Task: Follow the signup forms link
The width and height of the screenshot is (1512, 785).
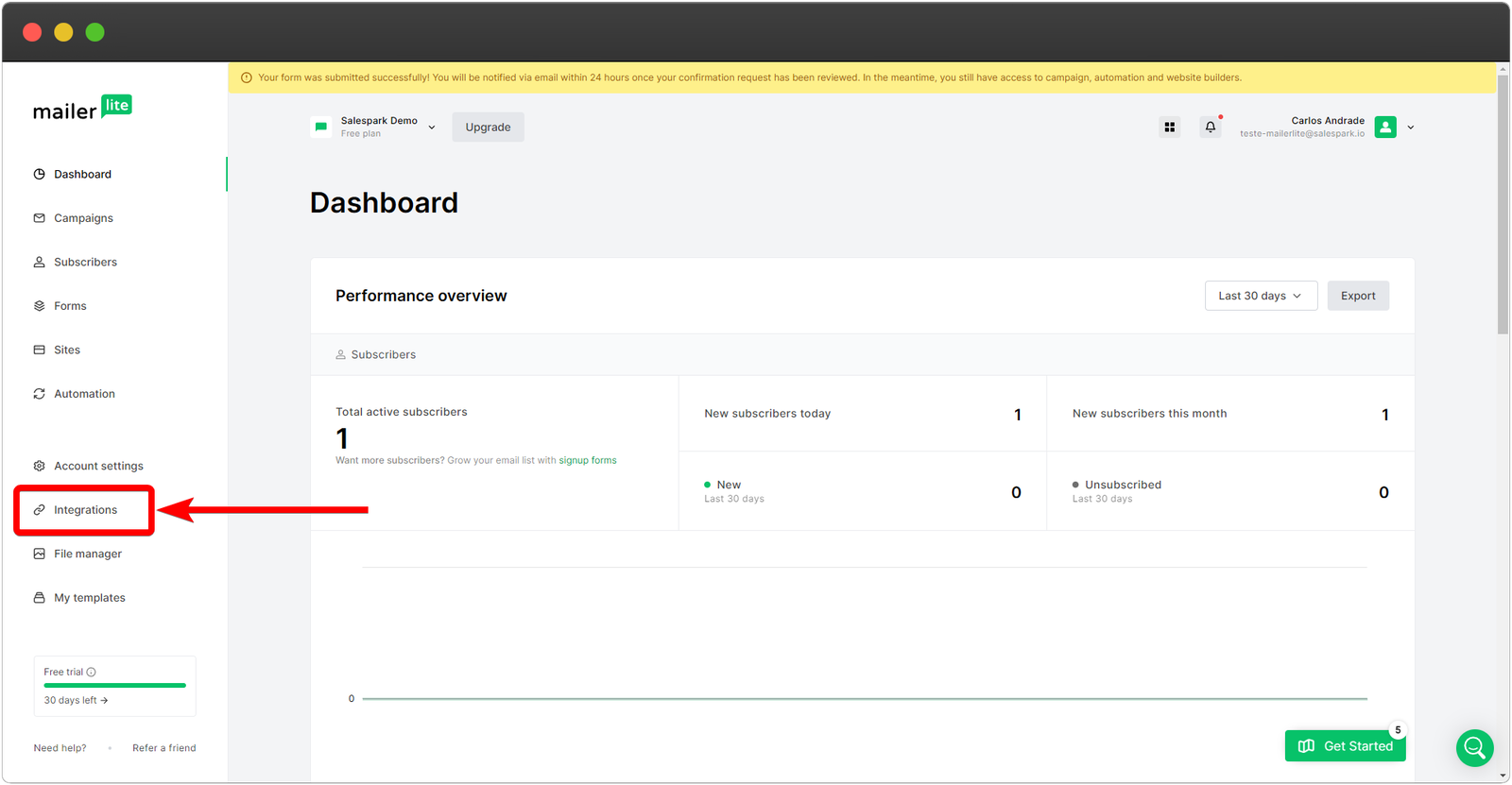Action: (587, 461)
